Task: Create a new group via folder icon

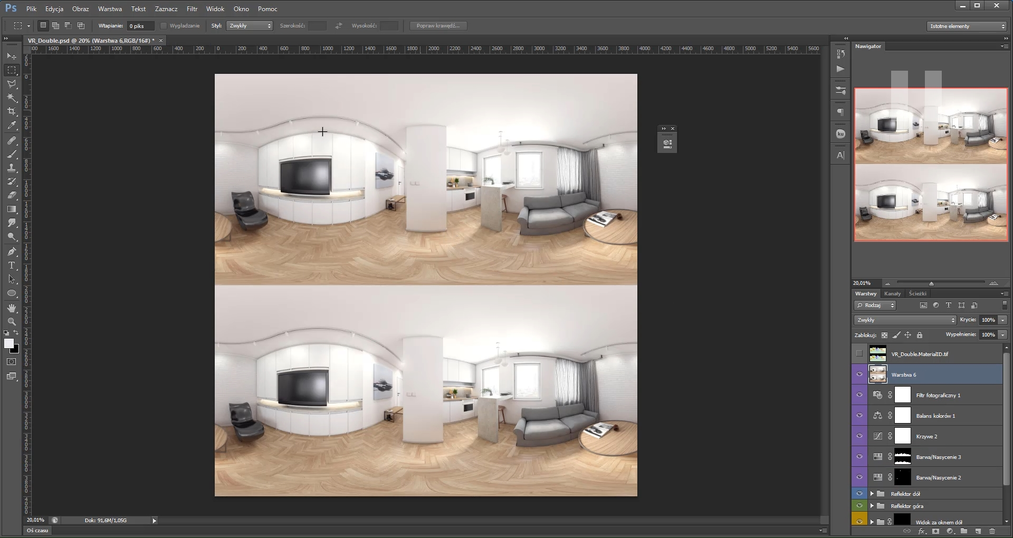Action: [963, 531]
